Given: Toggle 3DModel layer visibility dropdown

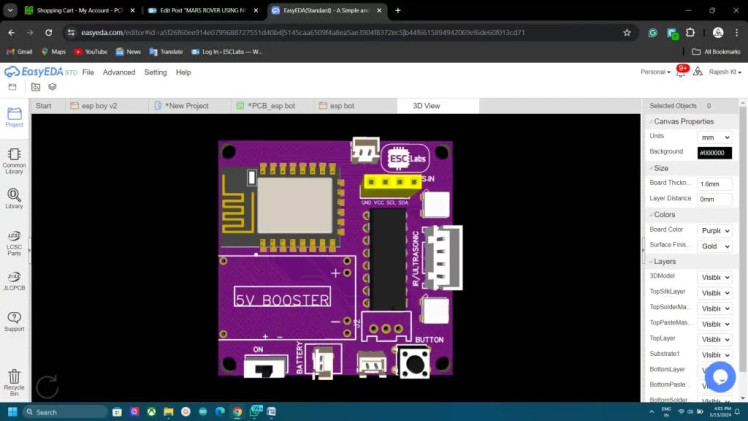Looking at the screenshot, I should tap(714, 277).
